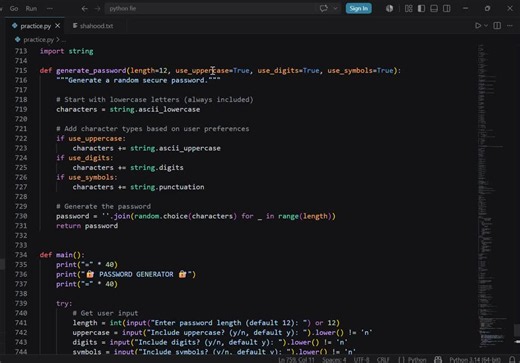
Task: Click 'characters += string.digits' line
Action: 128,167
